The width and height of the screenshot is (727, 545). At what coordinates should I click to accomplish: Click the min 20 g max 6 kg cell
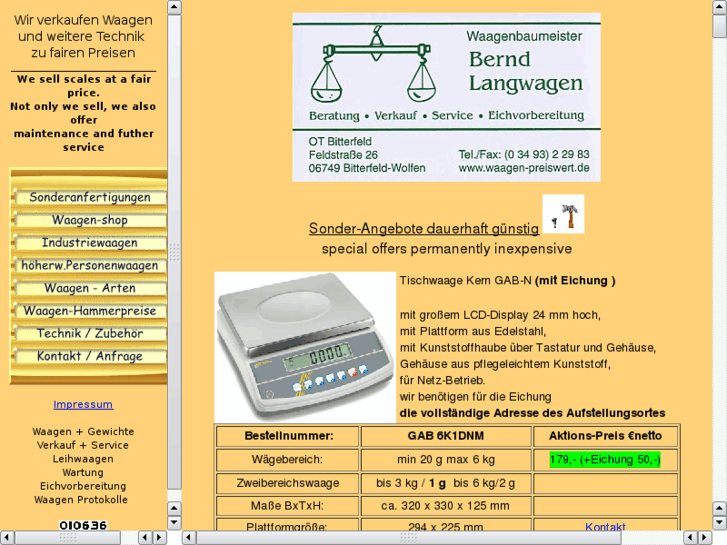pyautogui.click(x=446, y=460)
